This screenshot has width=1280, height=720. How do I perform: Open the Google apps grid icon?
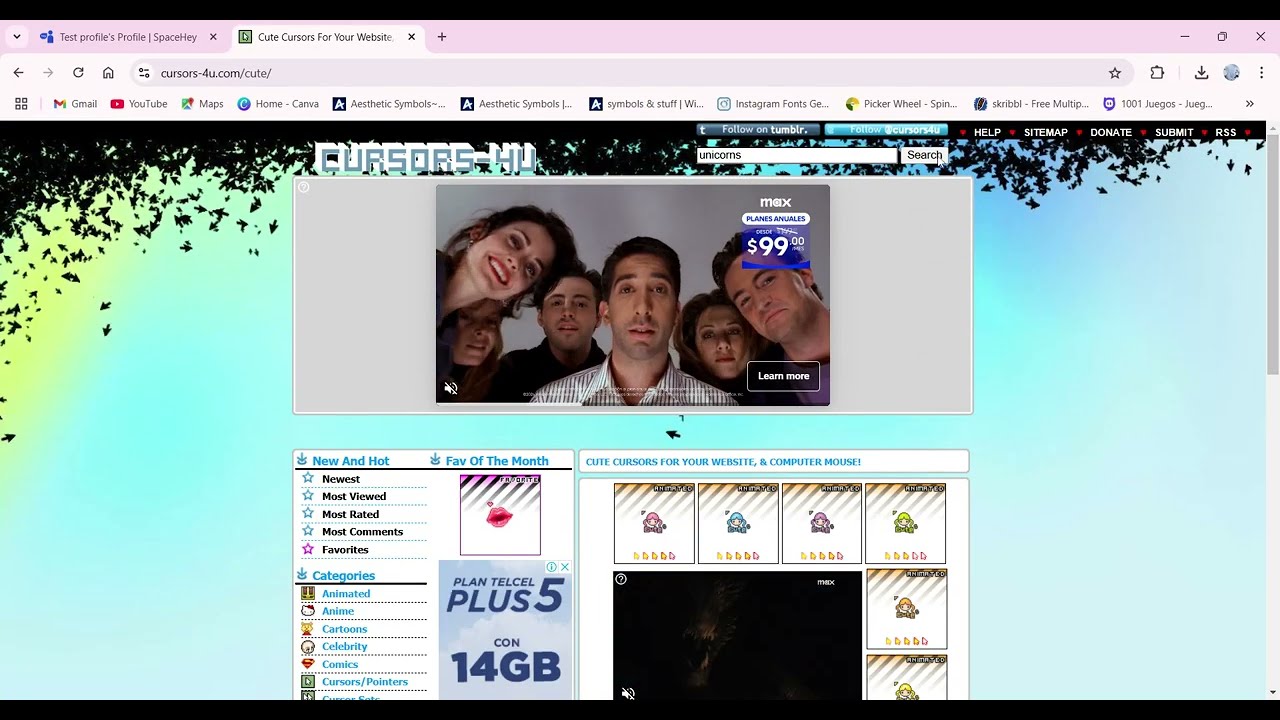21,104
